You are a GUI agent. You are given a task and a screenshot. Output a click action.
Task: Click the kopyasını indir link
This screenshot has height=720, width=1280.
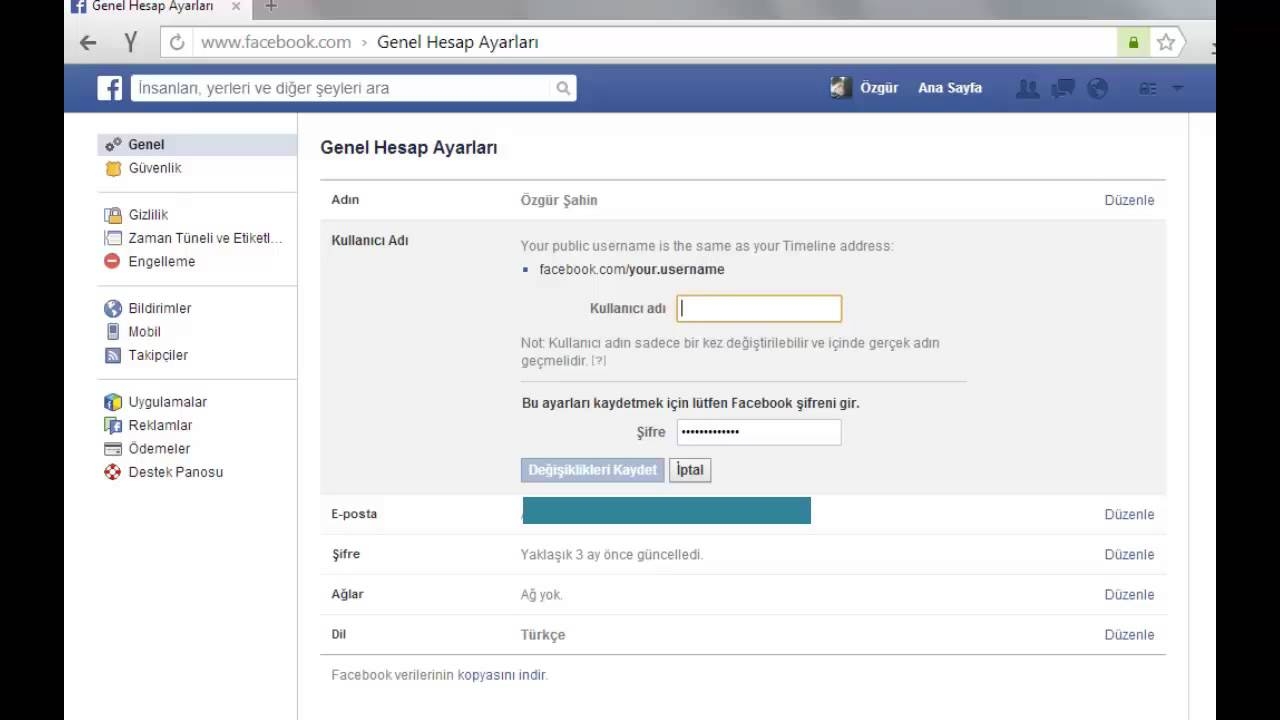502,675
